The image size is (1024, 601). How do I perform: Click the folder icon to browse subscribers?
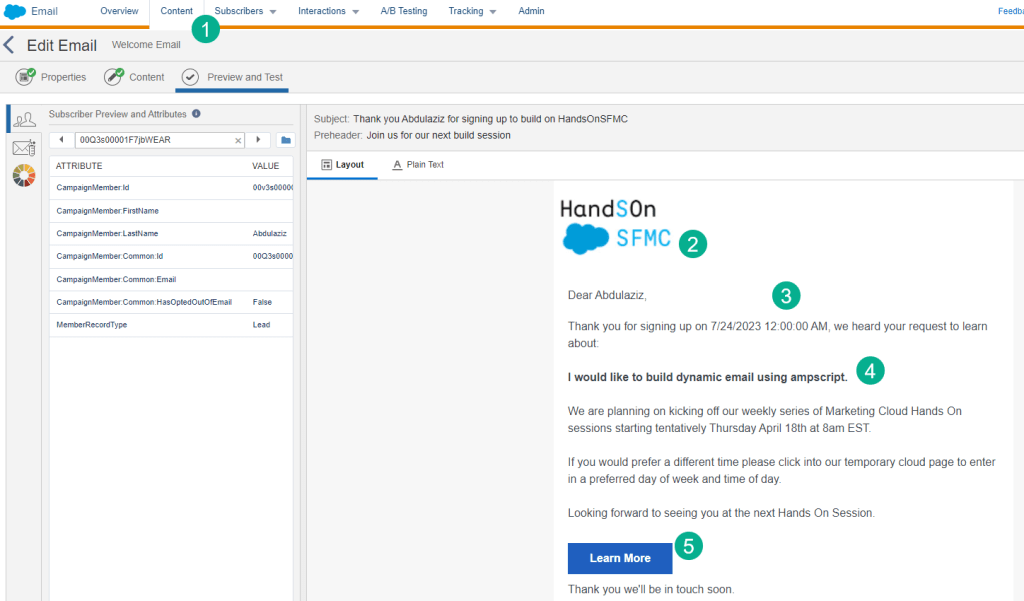285,140
